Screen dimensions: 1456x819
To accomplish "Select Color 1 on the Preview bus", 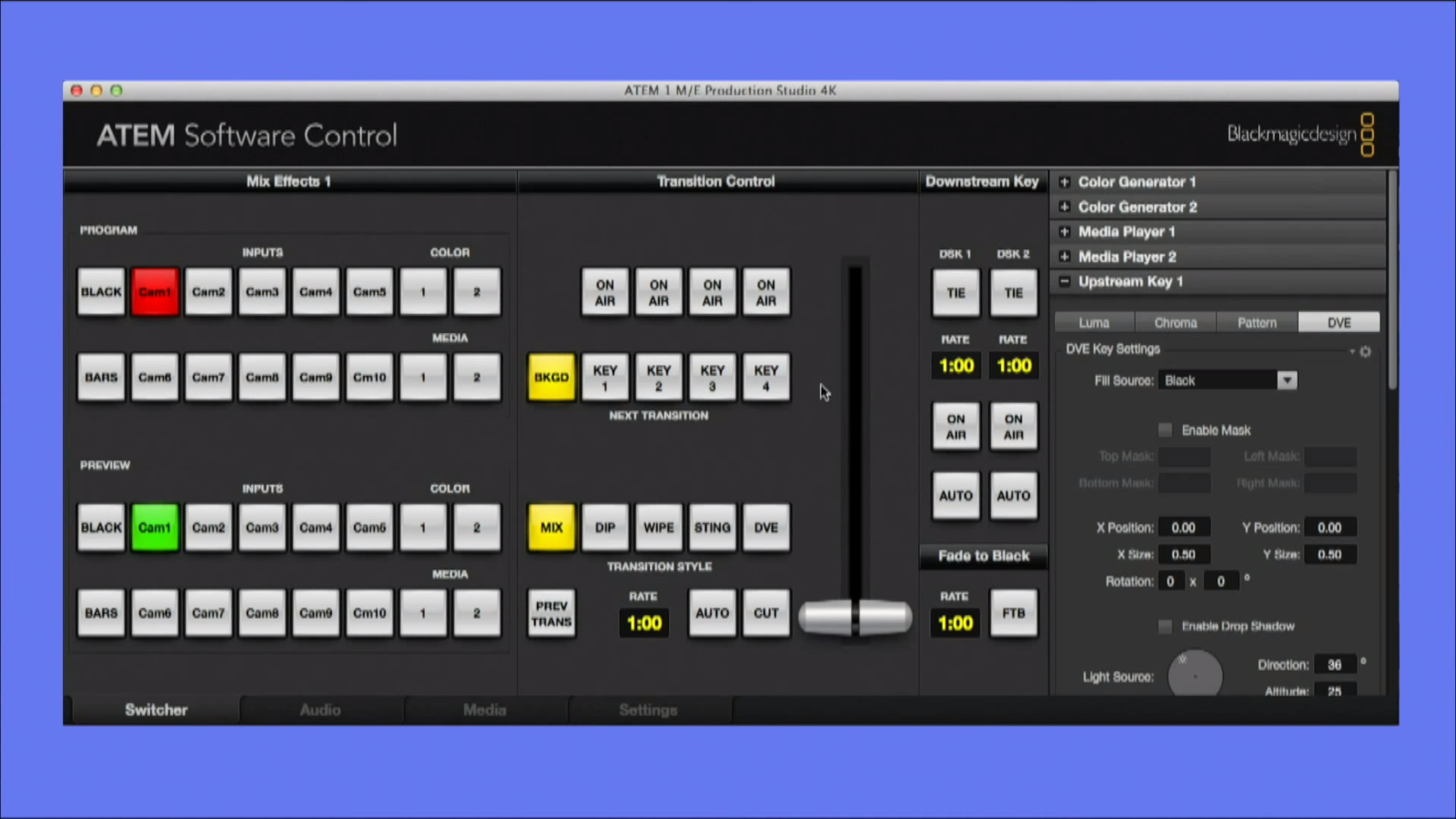I will 423,528.
